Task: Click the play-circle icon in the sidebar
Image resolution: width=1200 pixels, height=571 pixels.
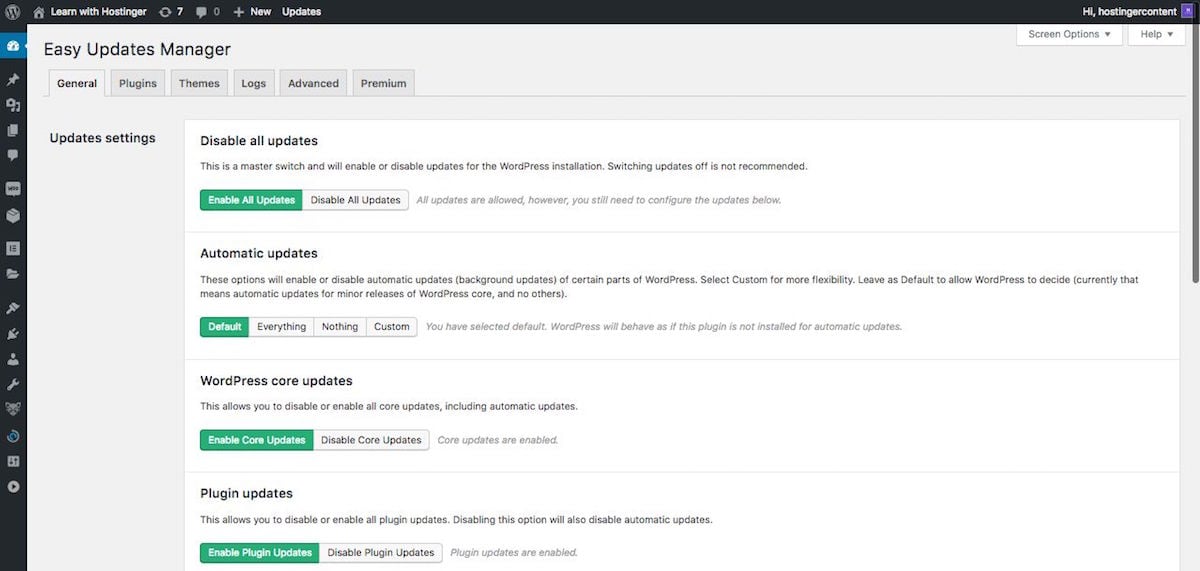Action: click(13, 487)
